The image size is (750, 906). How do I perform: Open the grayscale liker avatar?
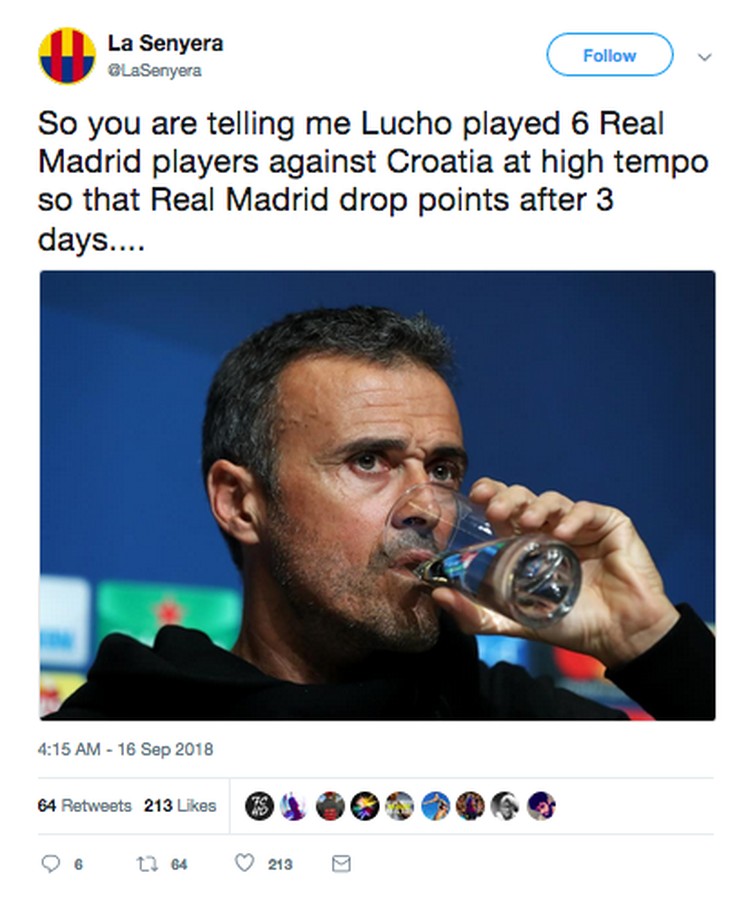pos(506,806)
